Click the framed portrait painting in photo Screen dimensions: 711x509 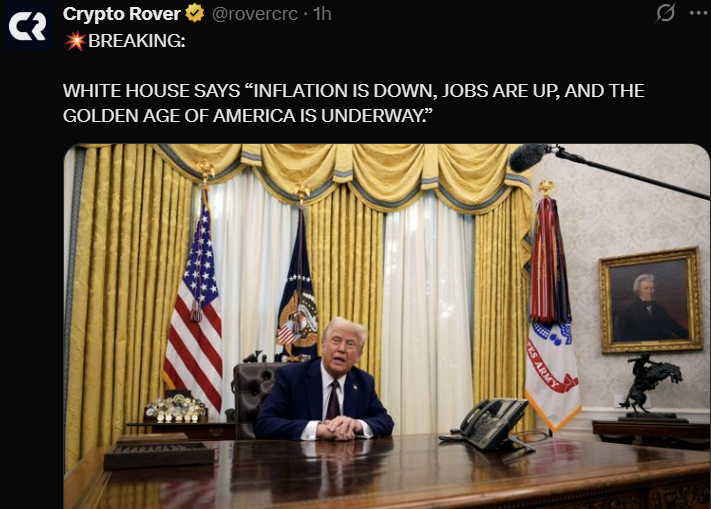click(x=650, y=301)
